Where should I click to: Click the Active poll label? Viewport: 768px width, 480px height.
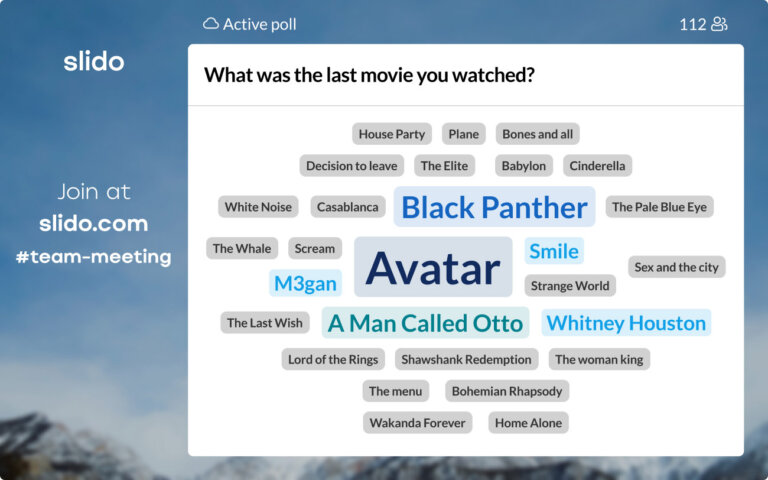[259, 24]
